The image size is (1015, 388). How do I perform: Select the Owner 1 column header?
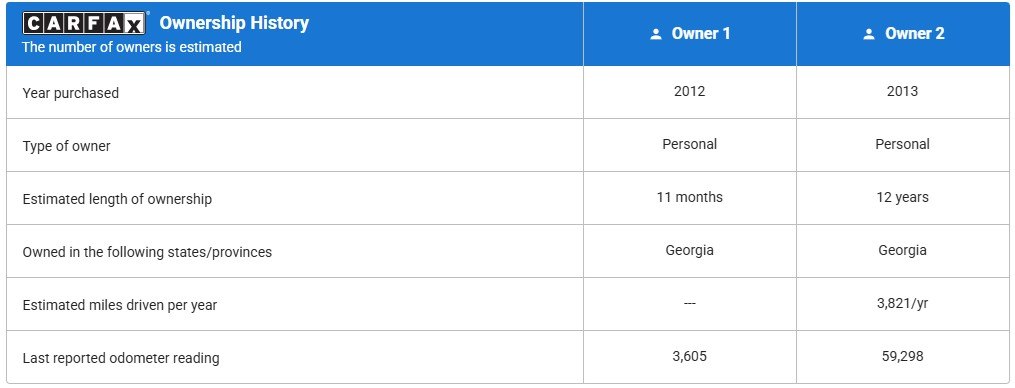[690, 34]
